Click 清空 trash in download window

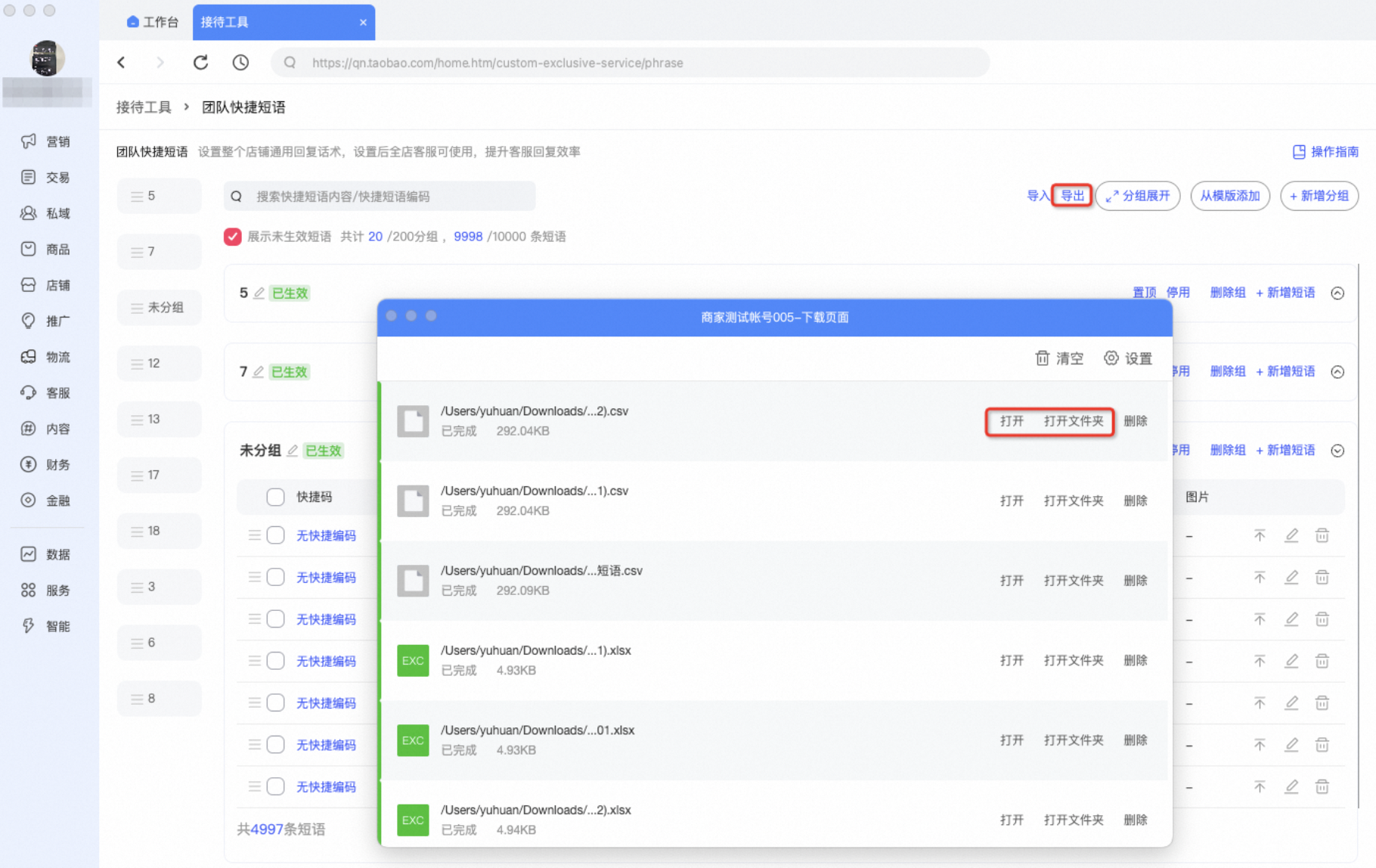(x=1058, y=358)
